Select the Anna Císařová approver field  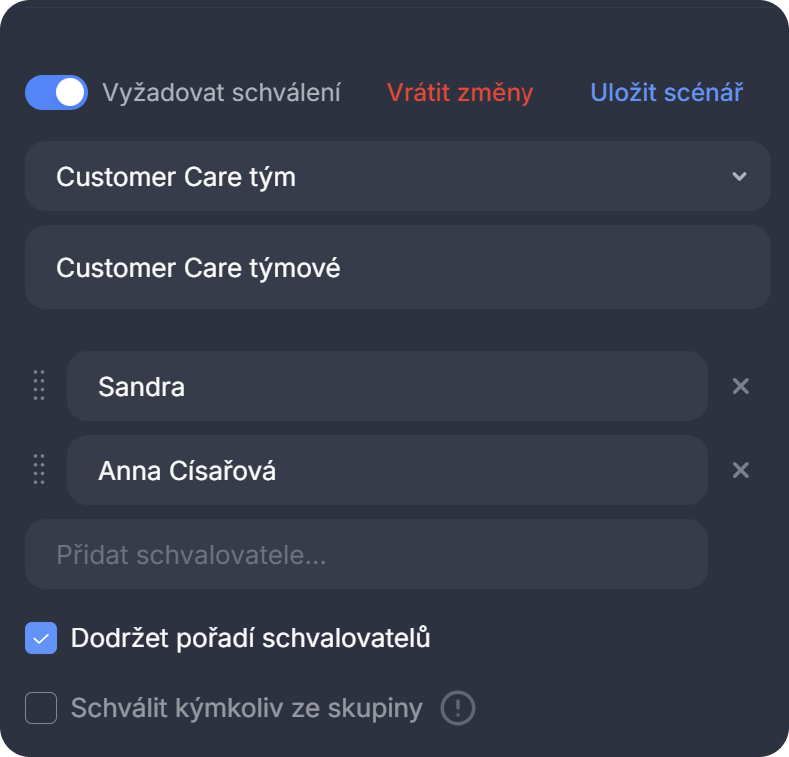[387, 470]
